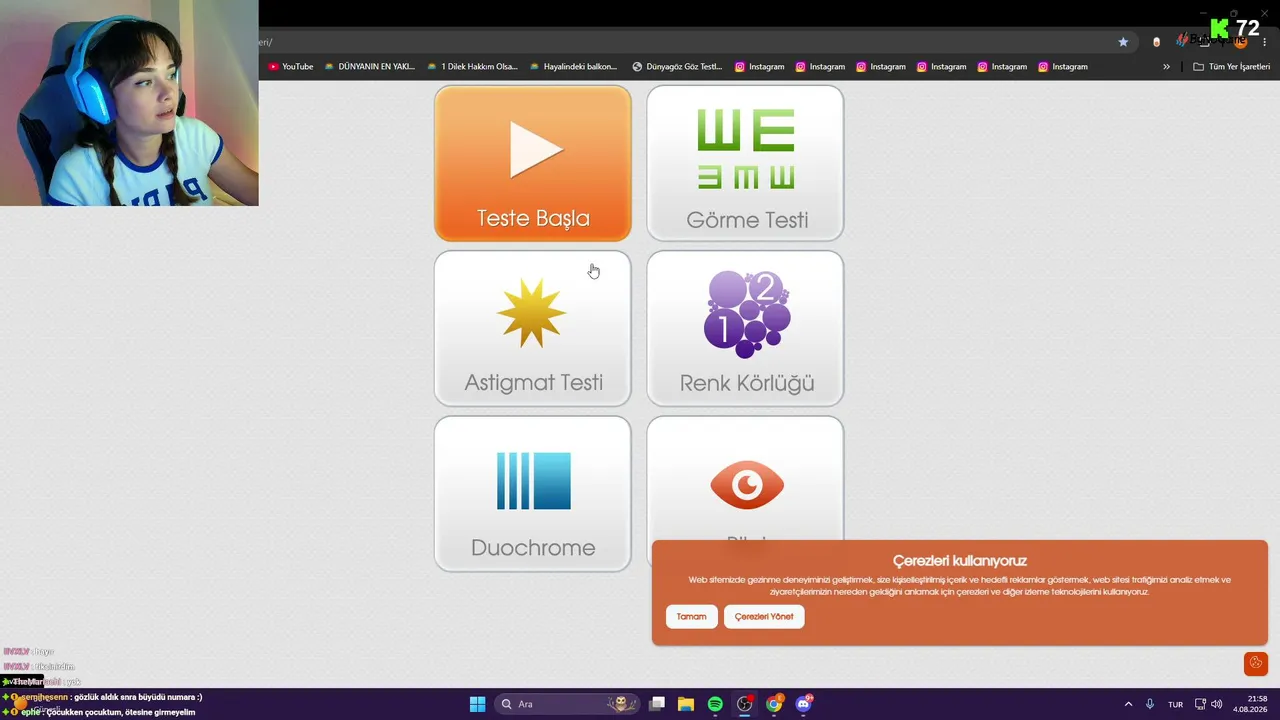Open Task View from the taskbar

point(657,704)
